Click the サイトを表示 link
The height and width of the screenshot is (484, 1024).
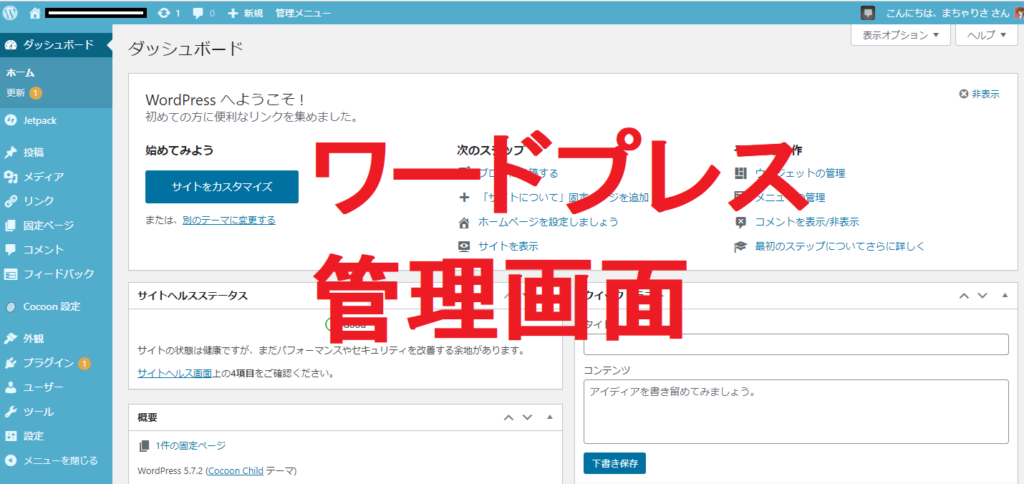click(x=508, y=246)
